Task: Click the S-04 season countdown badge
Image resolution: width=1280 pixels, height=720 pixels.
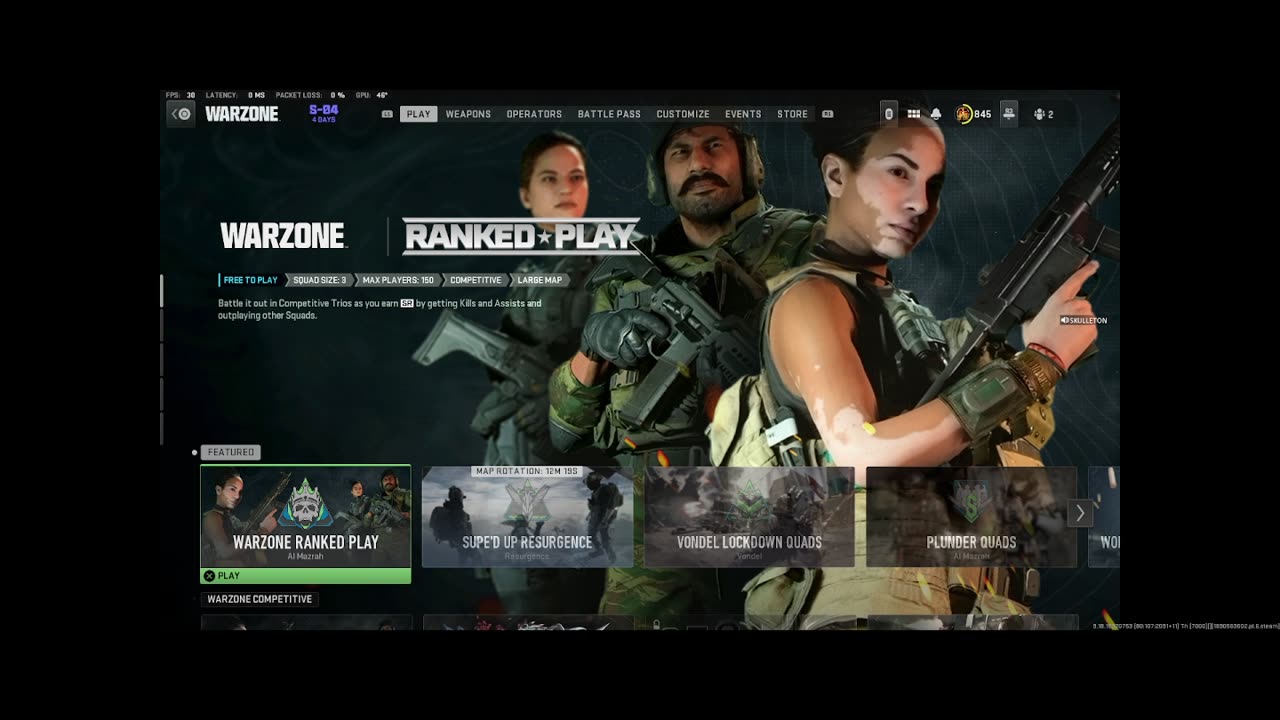Action: 324,113
